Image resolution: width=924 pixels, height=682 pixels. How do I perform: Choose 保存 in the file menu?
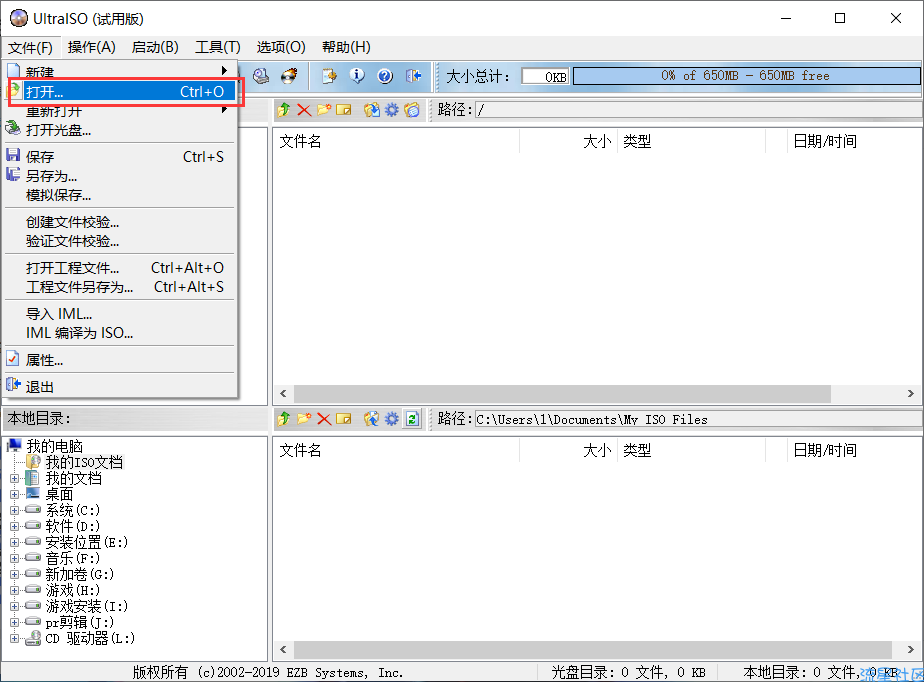tap(121, 157)
